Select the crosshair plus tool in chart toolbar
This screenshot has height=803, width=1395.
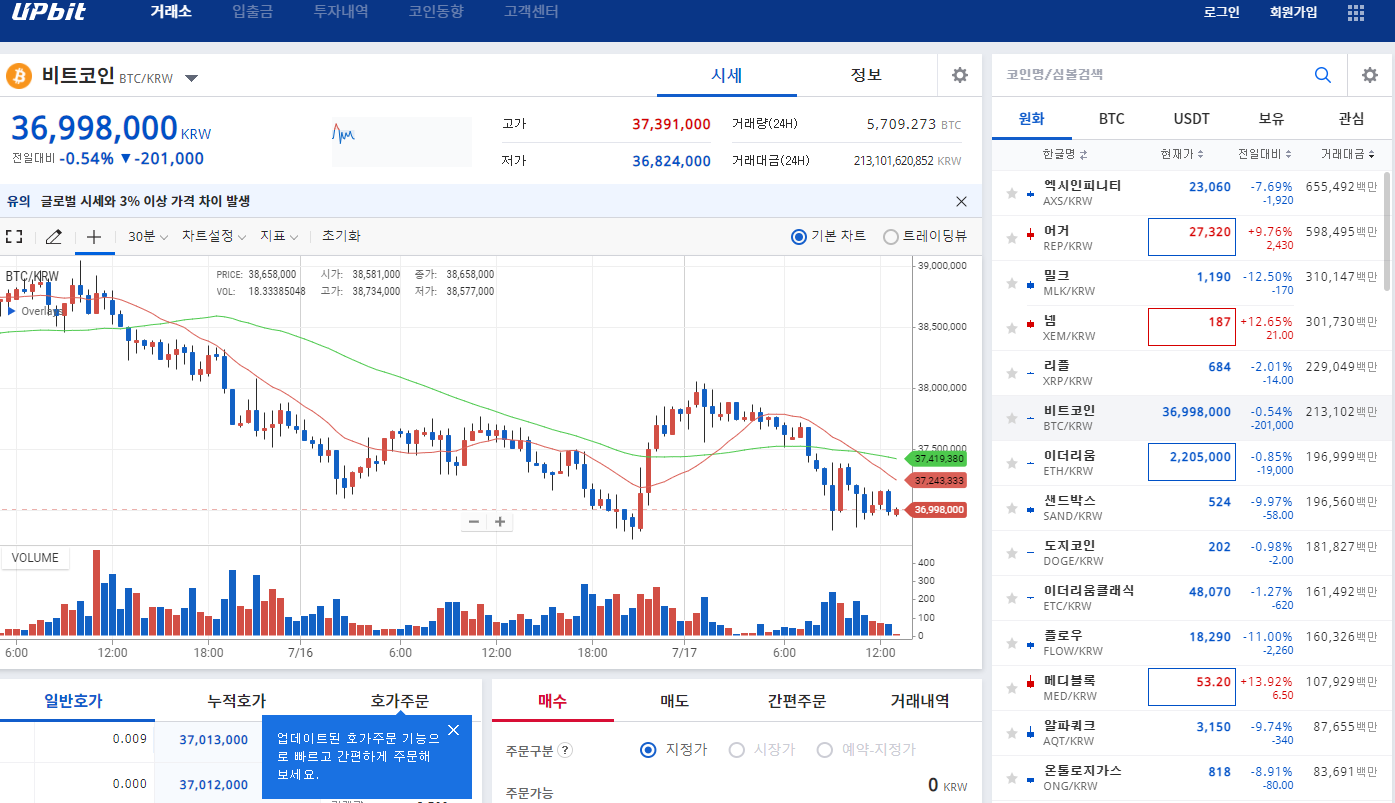point(94,237)
